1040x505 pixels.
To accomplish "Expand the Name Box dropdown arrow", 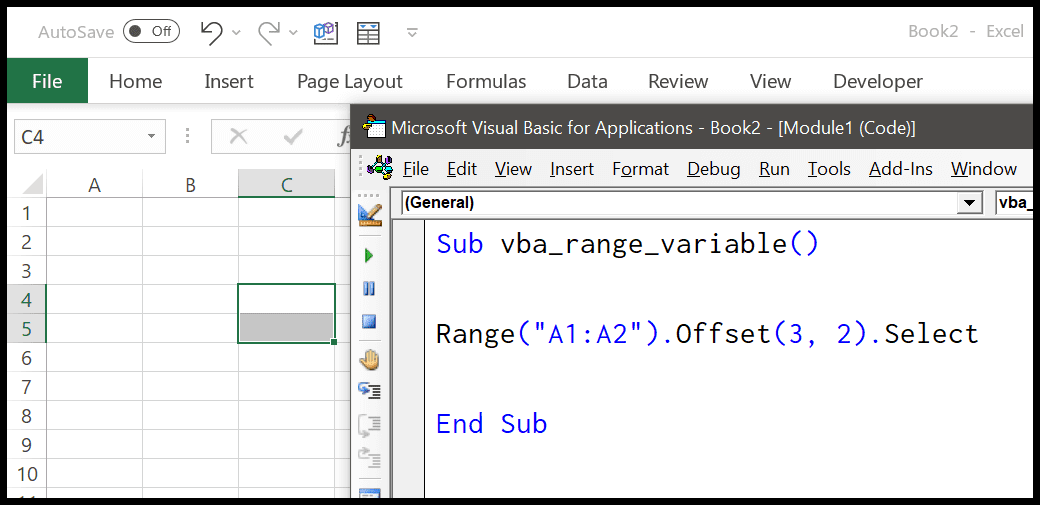I will 151,137.
